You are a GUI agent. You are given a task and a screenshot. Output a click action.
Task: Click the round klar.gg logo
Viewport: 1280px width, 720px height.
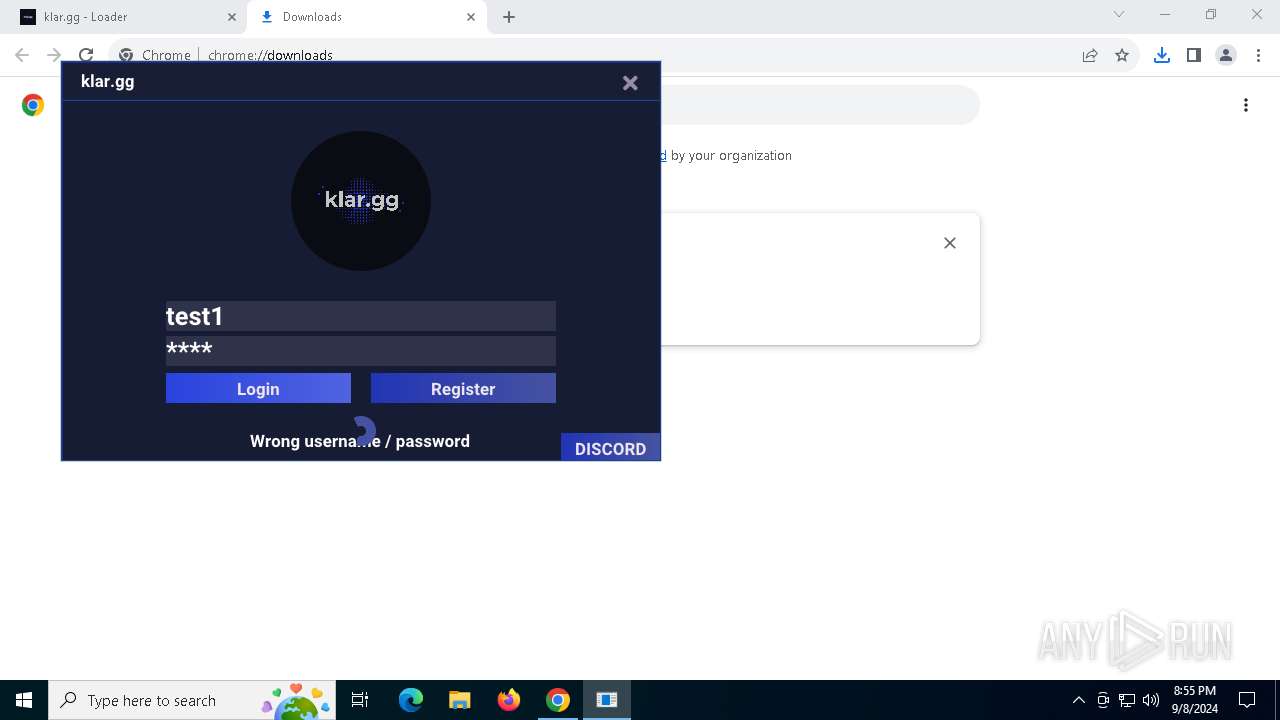(x=361, y=201)
